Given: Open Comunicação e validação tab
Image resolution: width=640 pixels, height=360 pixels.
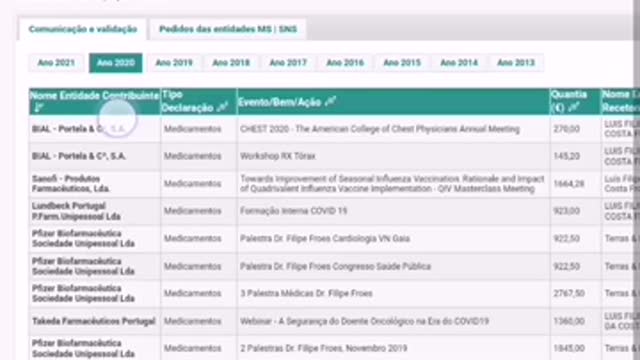Looking at the screenshot, I should point(83,29).
